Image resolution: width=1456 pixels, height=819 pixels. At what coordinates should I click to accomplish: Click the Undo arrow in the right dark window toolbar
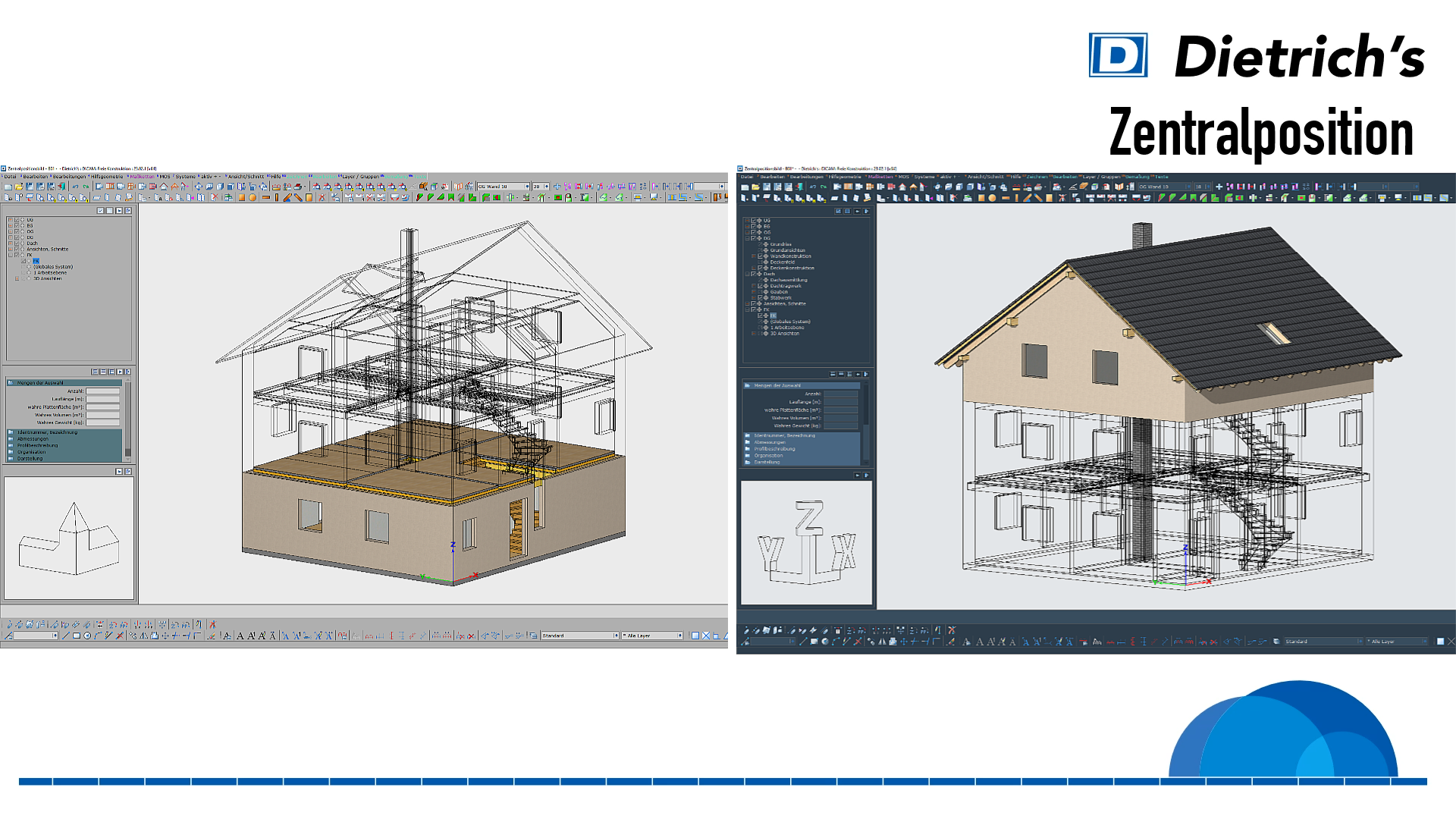click(x=813, y=187)
